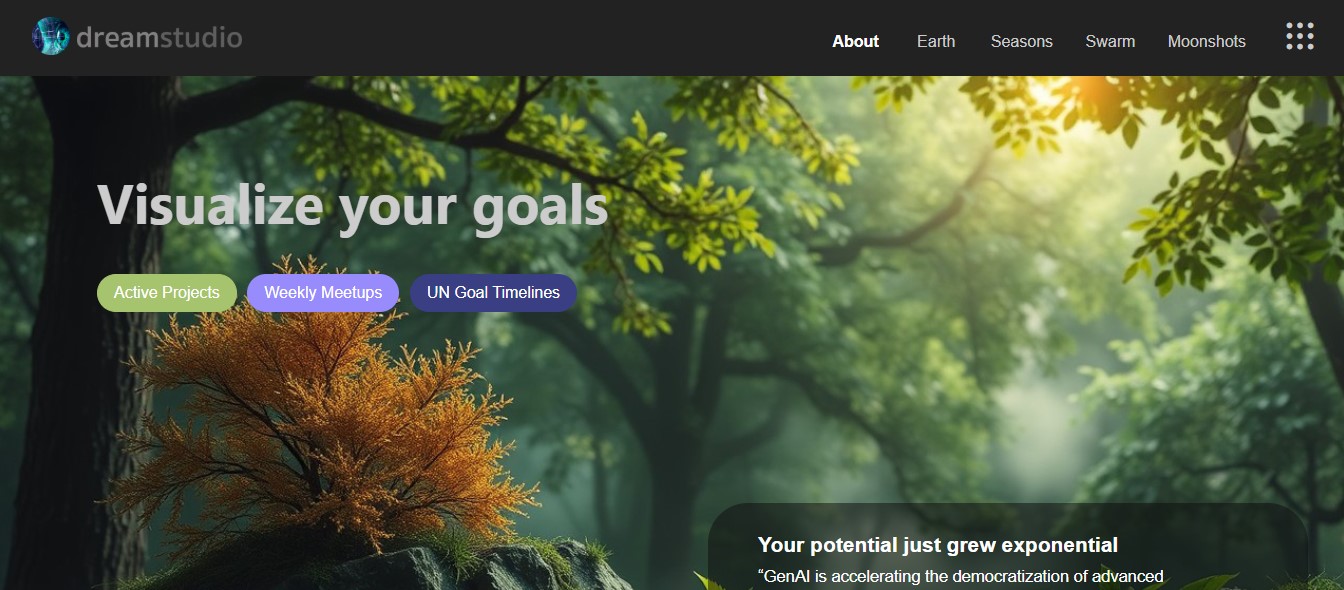Click the large dark tree trunk
The image size is (1344, 590).
pyautogui.click(x=85, y=330)
